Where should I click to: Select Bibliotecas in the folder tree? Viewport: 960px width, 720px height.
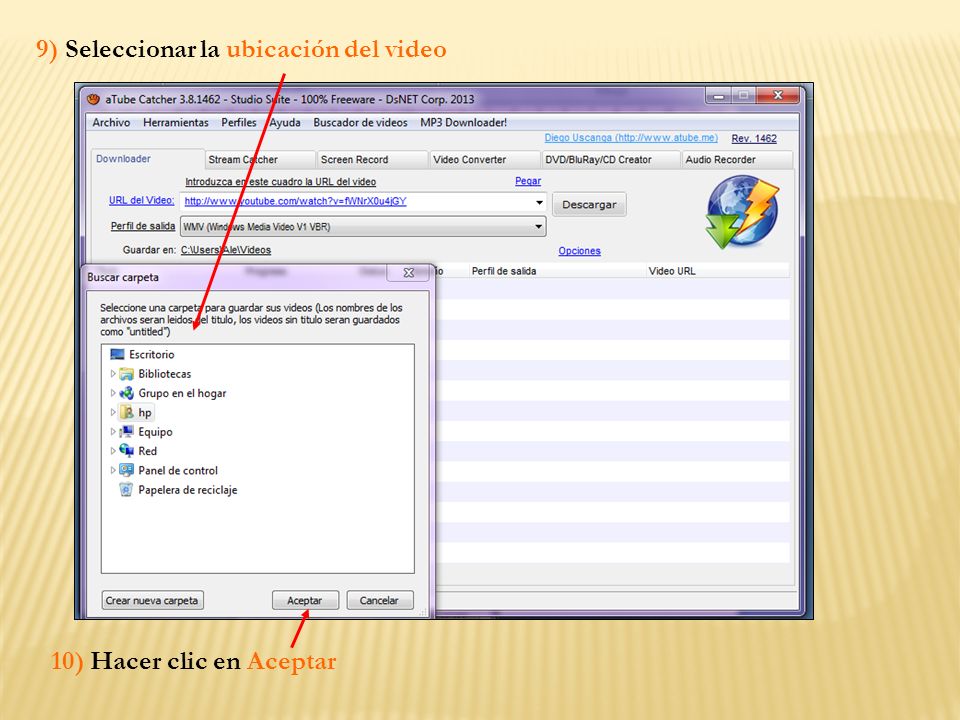click(165, 374)
